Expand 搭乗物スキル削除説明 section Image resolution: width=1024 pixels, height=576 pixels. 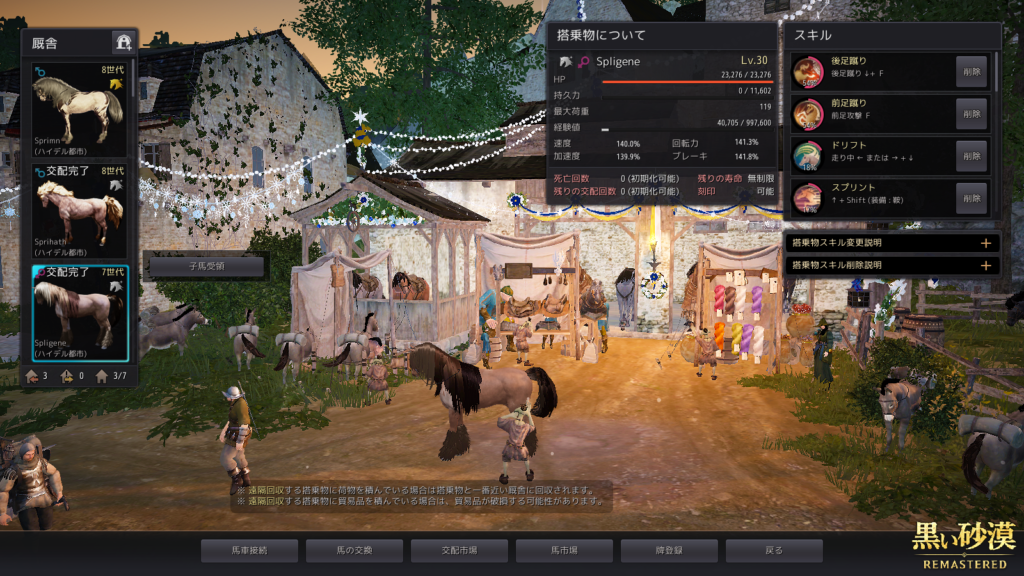coord(985,265)
